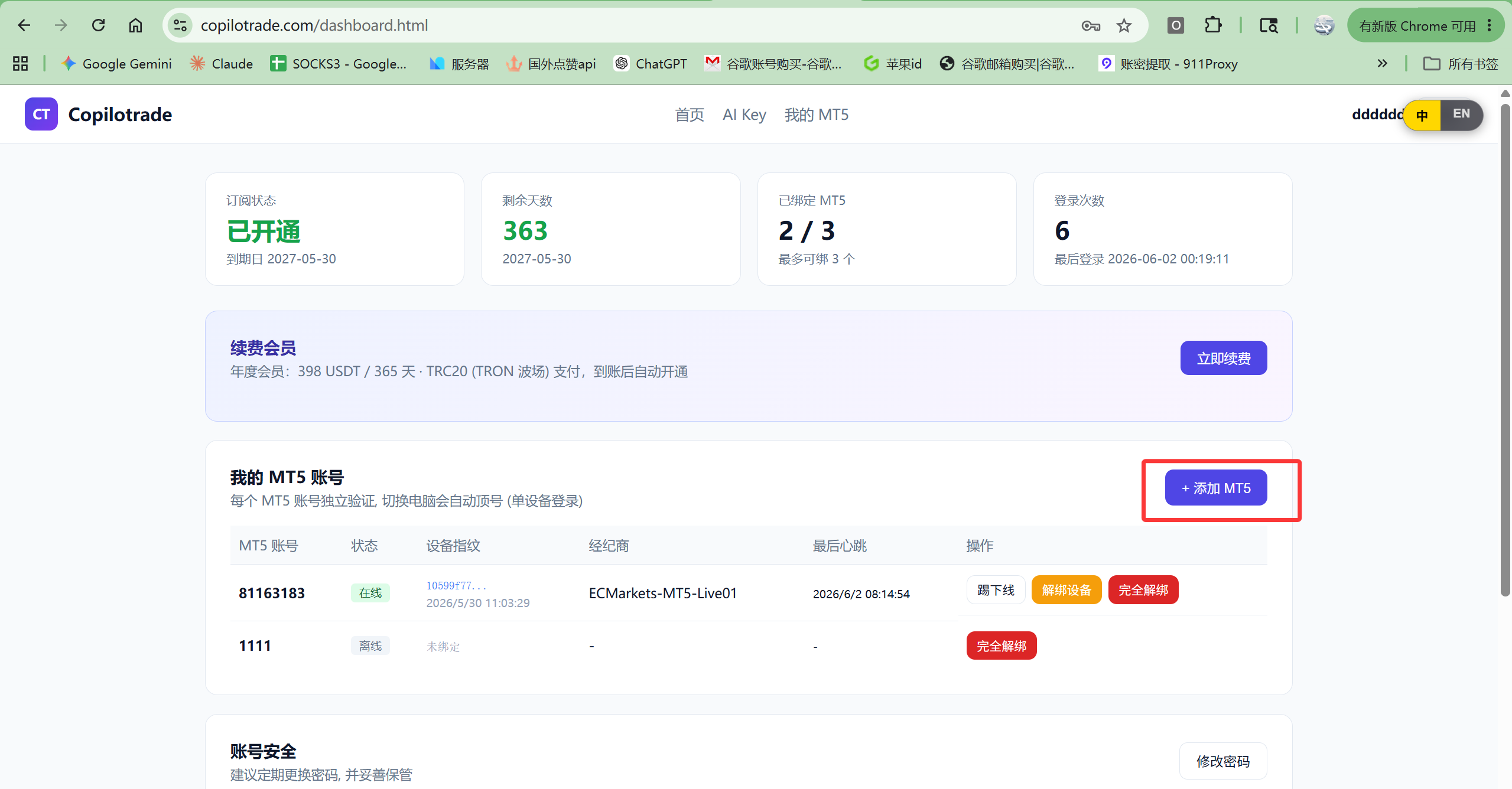Open the 服务器 bookmark
Viewport: 1512px width, 789px height.
(460, 63)
